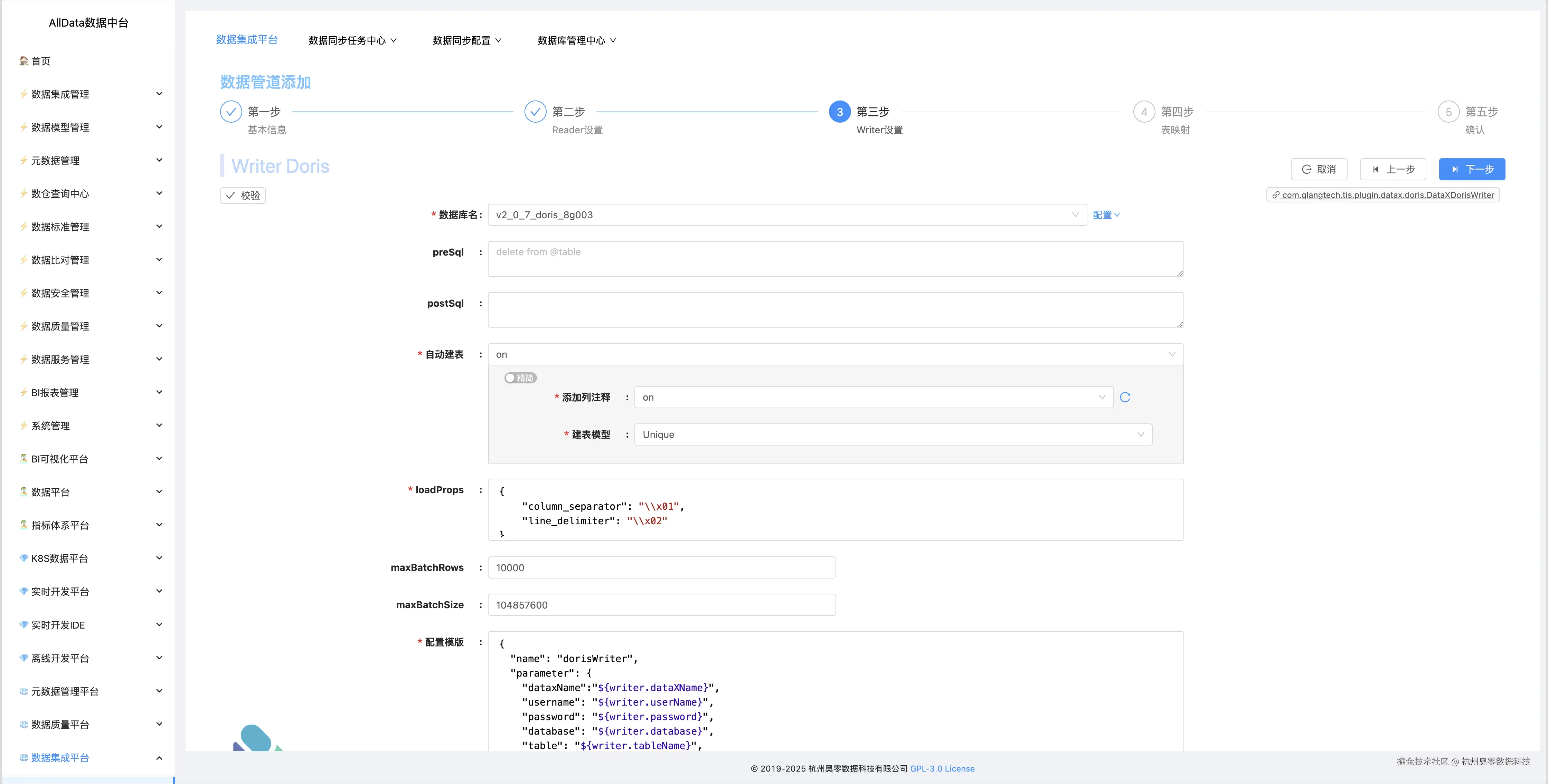Click the link icon beside DataXDorisWriter plugin
Screen dimensions: 1548x784
point(1275,195)
